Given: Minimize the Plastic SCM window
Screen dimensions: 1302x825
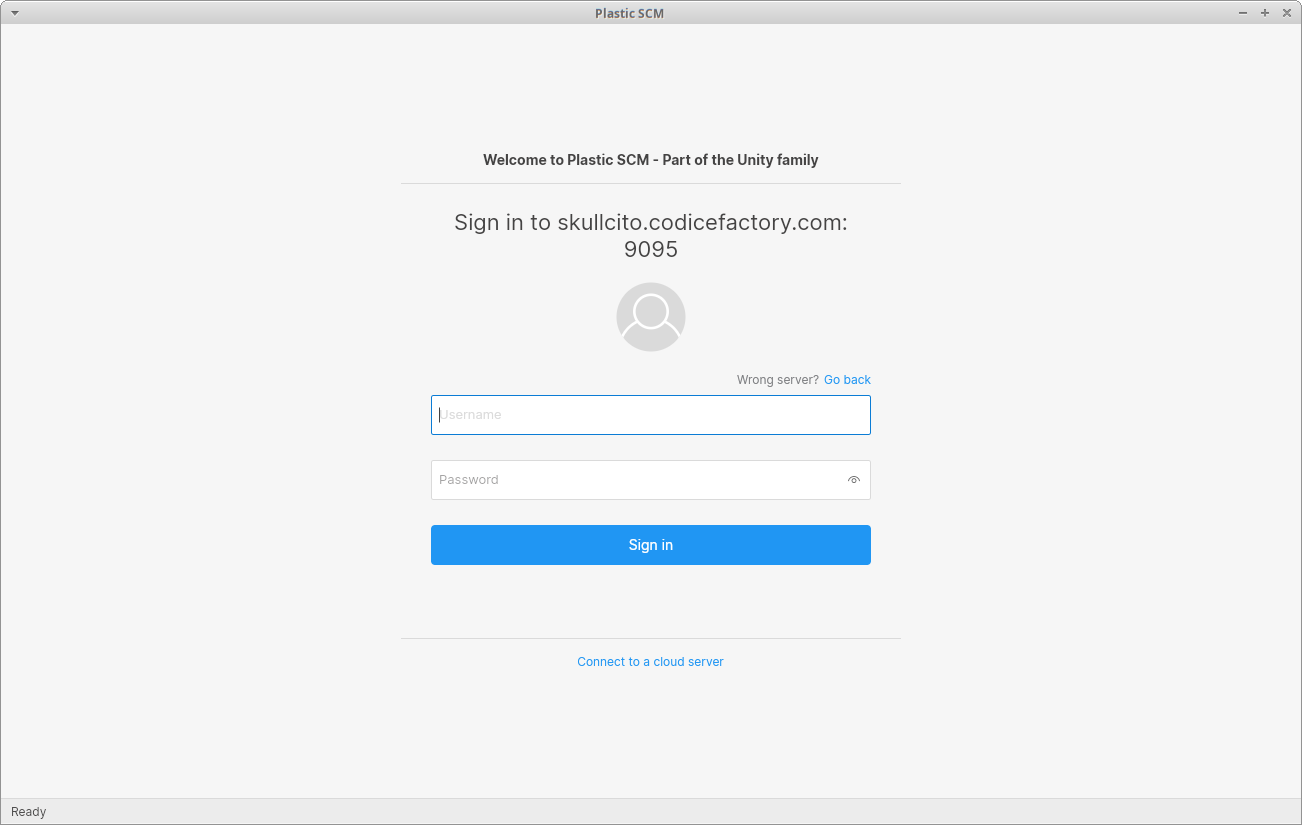Looking at the screenshot, I should click(1242, 13).
